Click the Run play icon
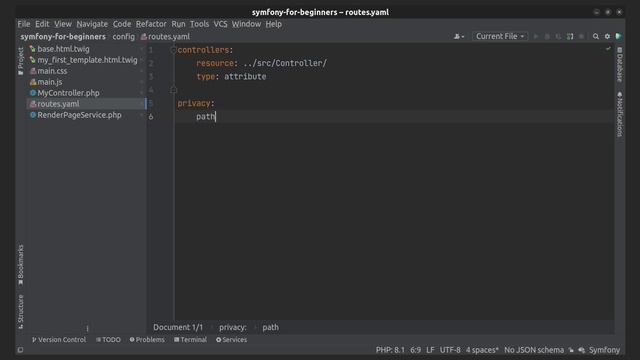640x360 pixels. click(x=536, y=36)
